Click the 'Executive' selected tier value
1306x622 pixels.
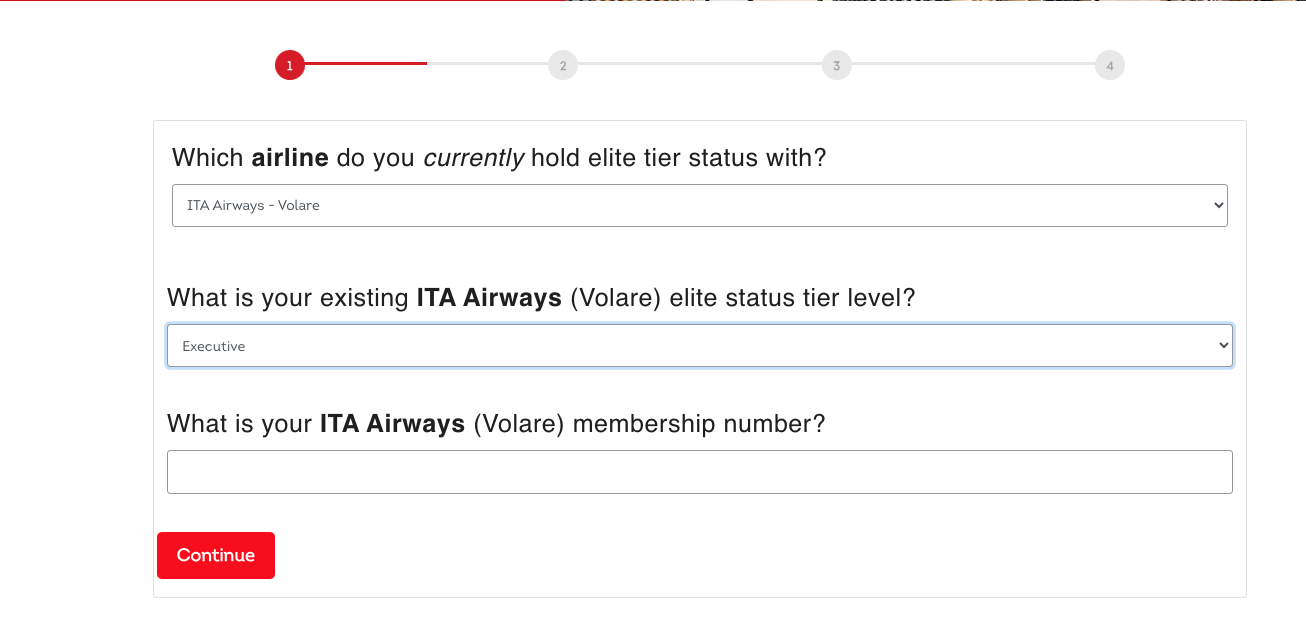[213, 346]
